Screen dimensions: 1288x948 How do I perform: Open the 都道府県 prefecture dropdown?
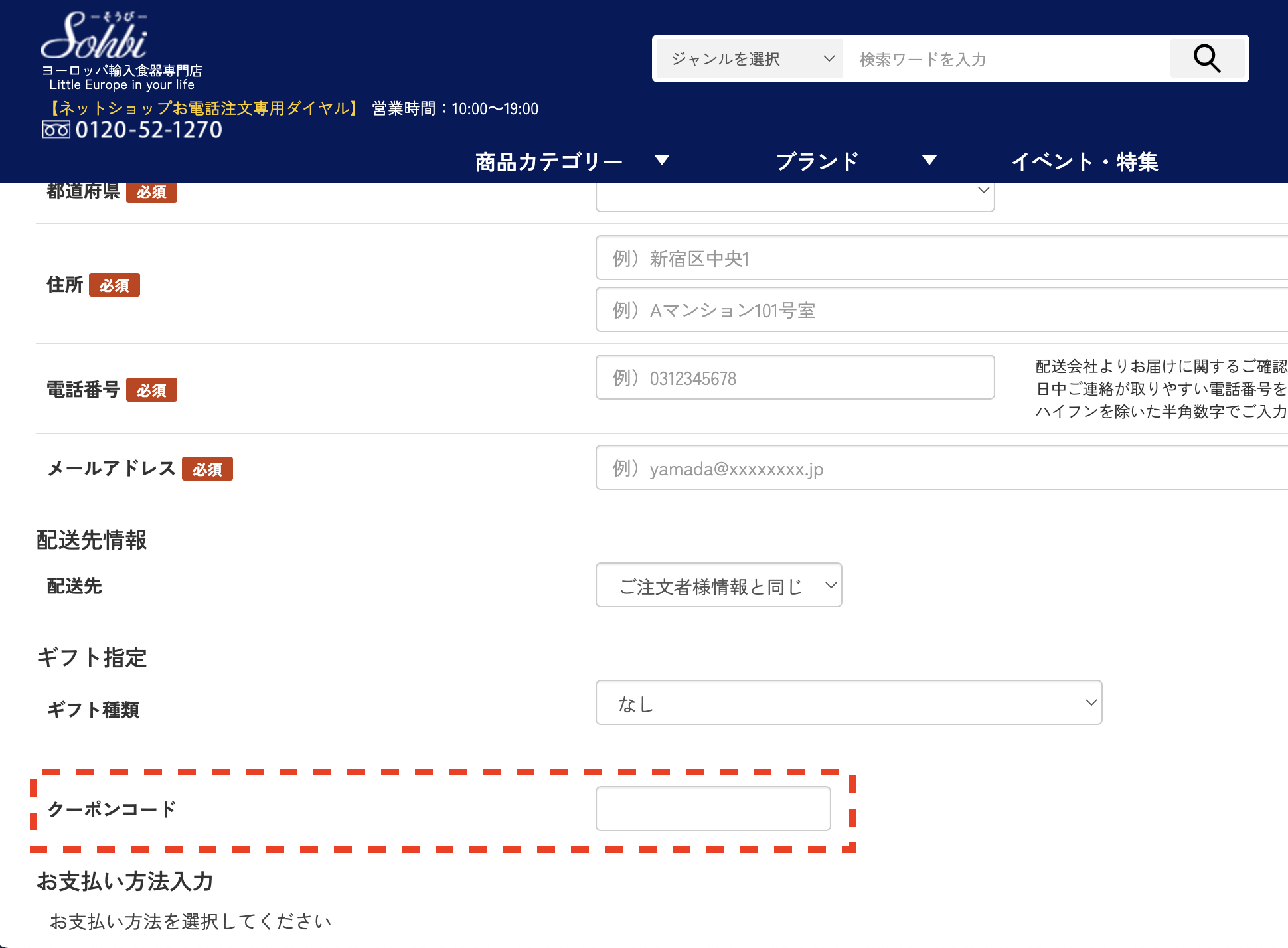(x=795, y=197)
